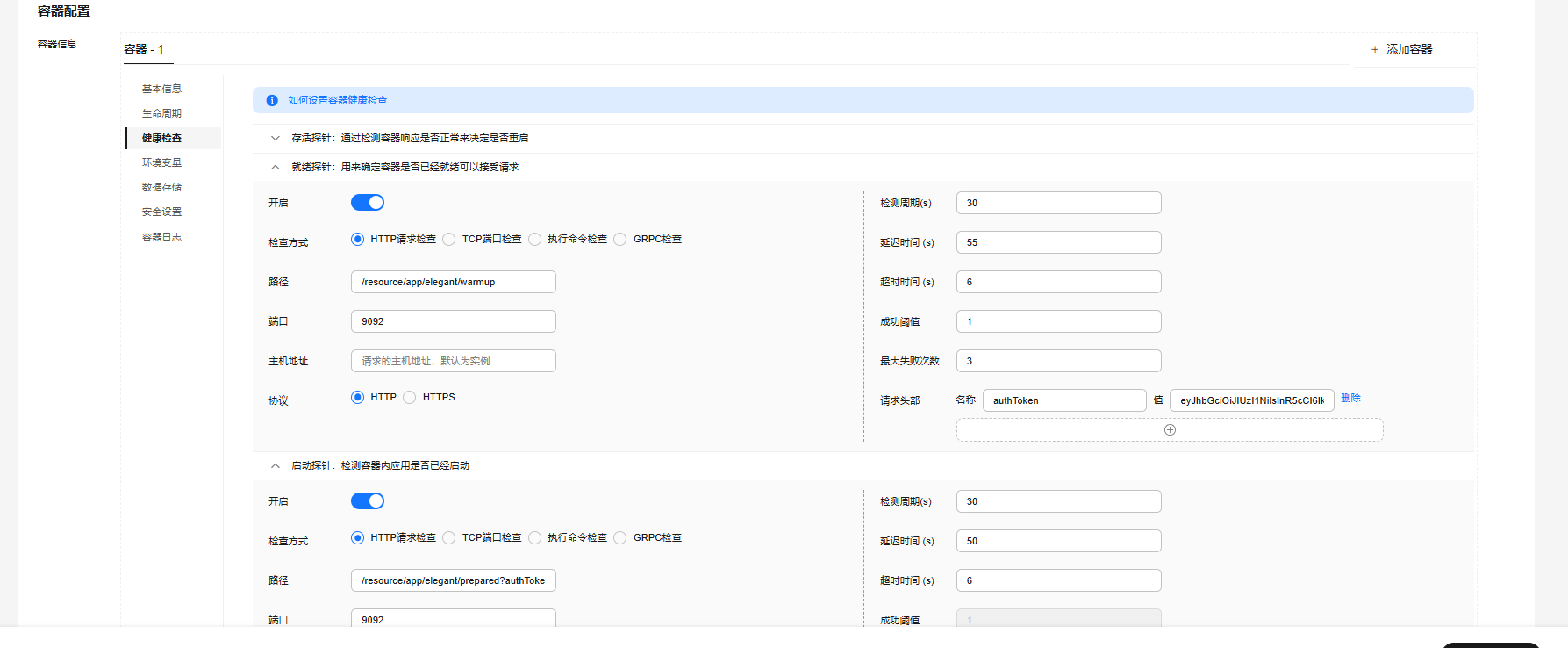This screenshot has width=1568, height=648.
Task: Select HTTP请求检查 for the 启动探针
Action: tap(357, 538)
